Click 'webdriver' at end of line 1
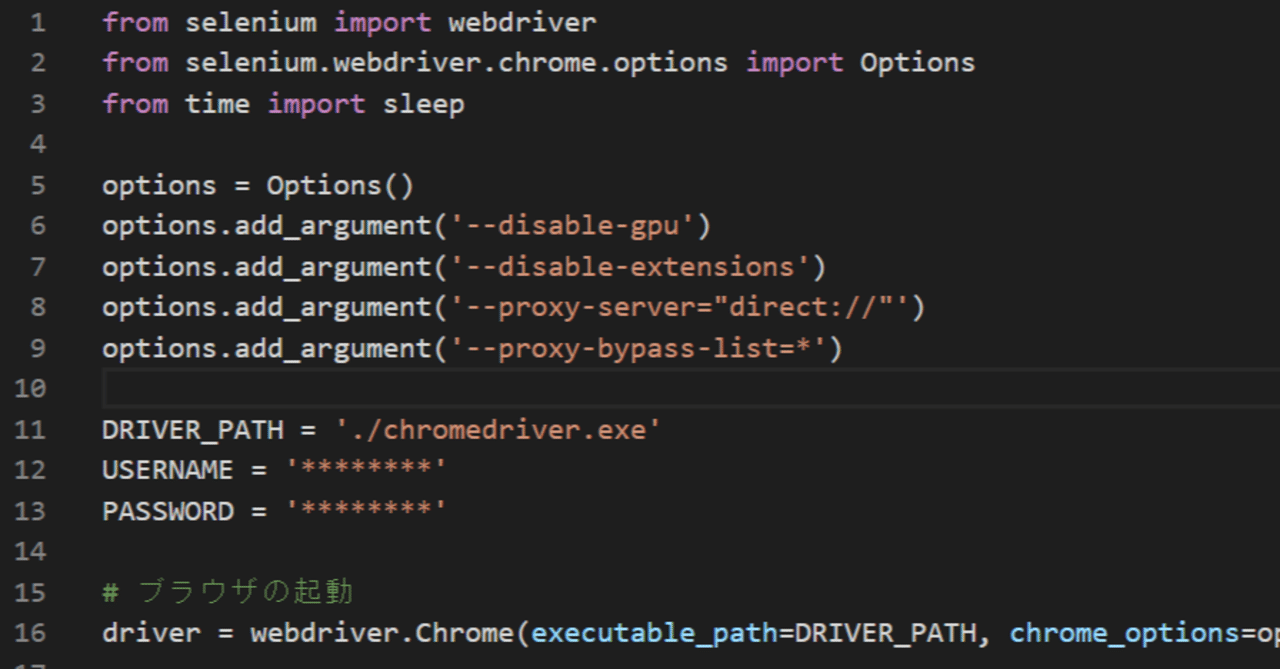Viewport: 1280px width, 669px height. pyautogui.click(x=522, y=22)
